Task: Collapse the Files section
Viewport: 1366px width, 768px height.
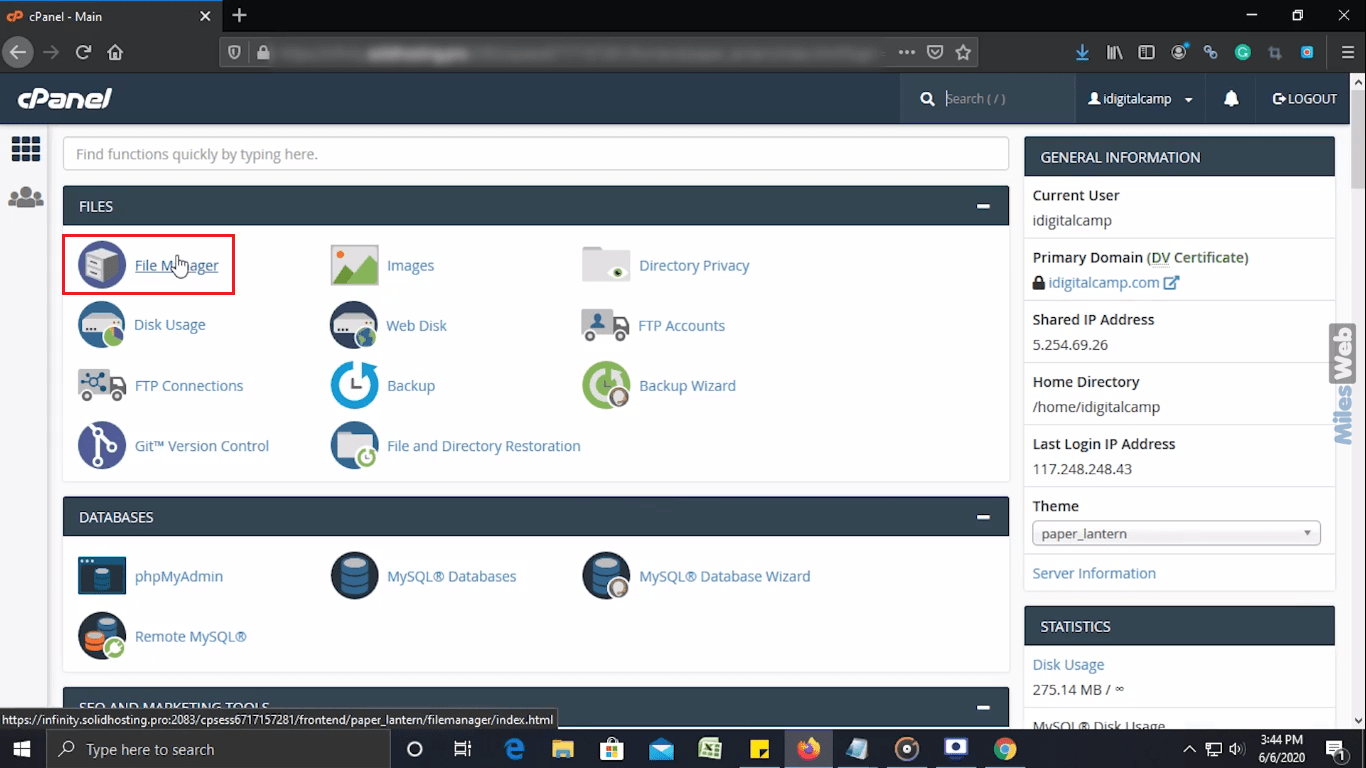Action: coord(984,206)
